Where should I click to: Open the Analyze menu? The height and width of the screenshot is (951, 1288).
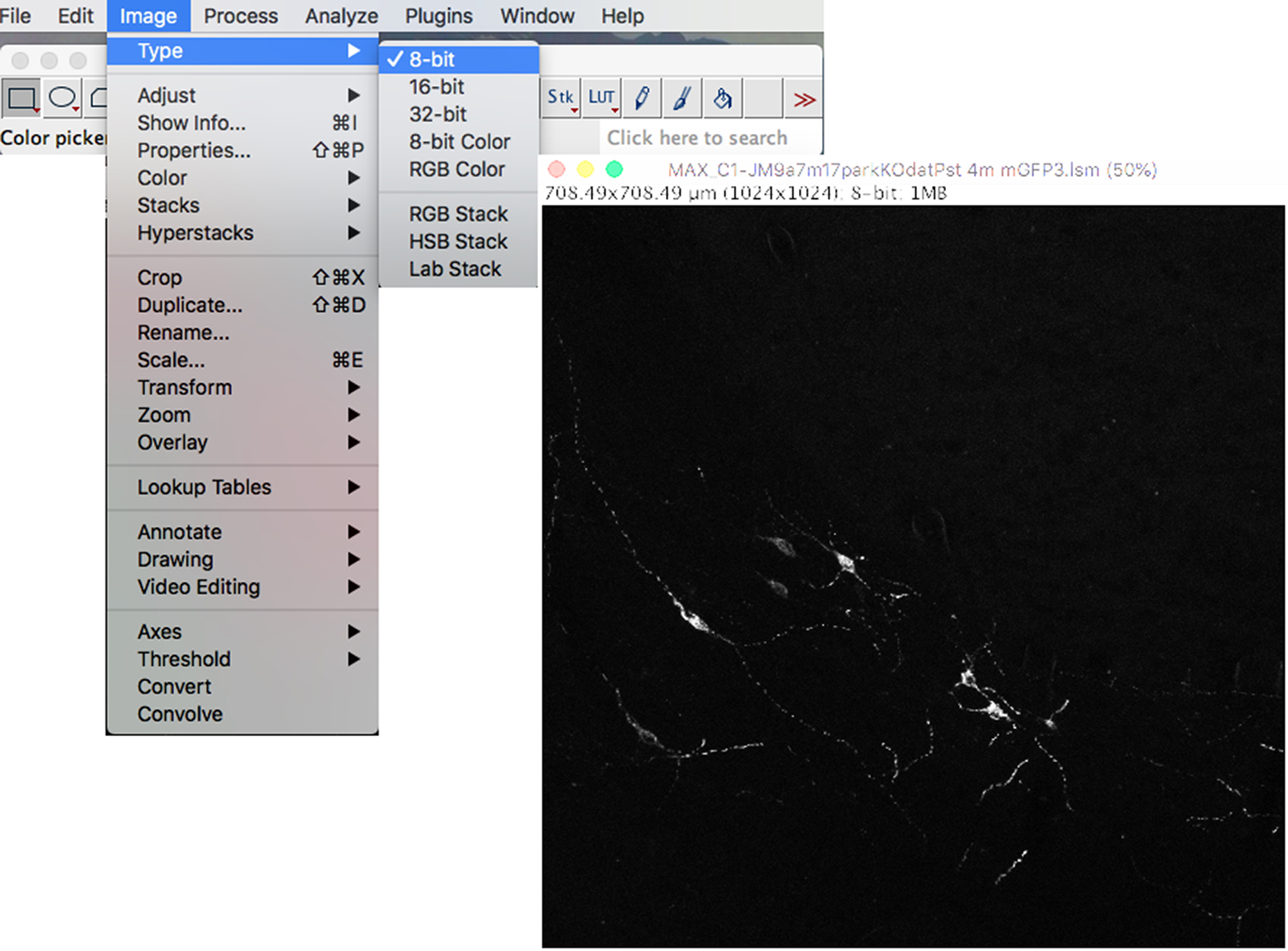[341, 15]
